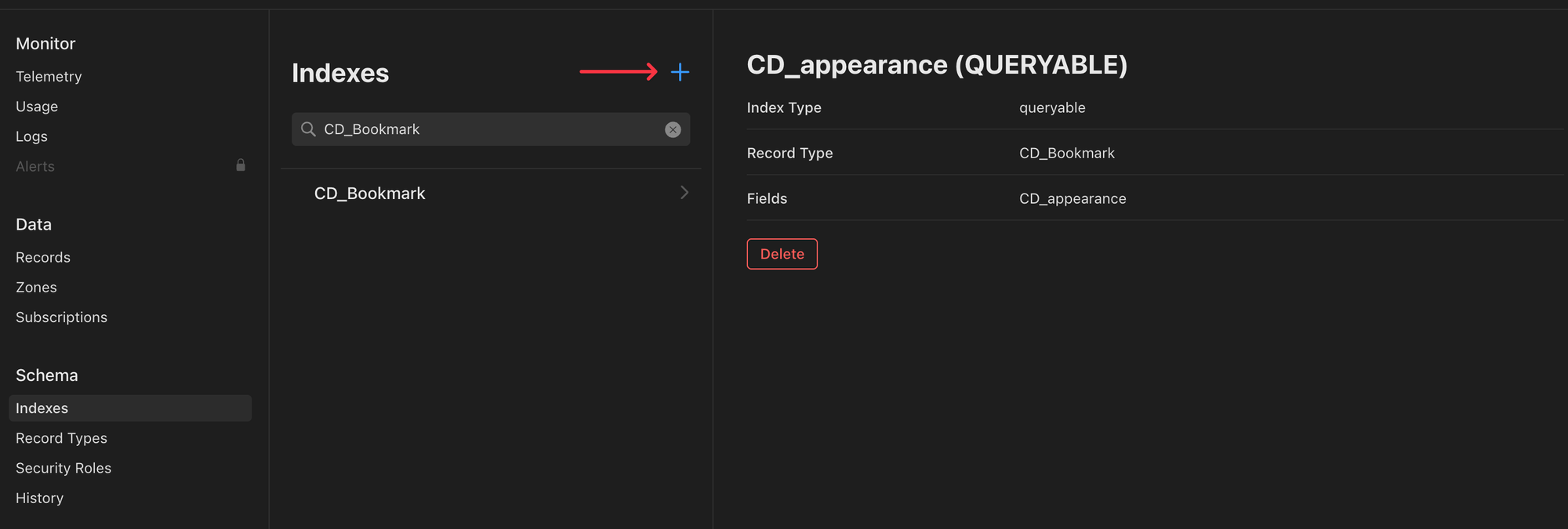Open the Subscriptions page
This screenshot has width=1568, height=529.
click(61, 317)
